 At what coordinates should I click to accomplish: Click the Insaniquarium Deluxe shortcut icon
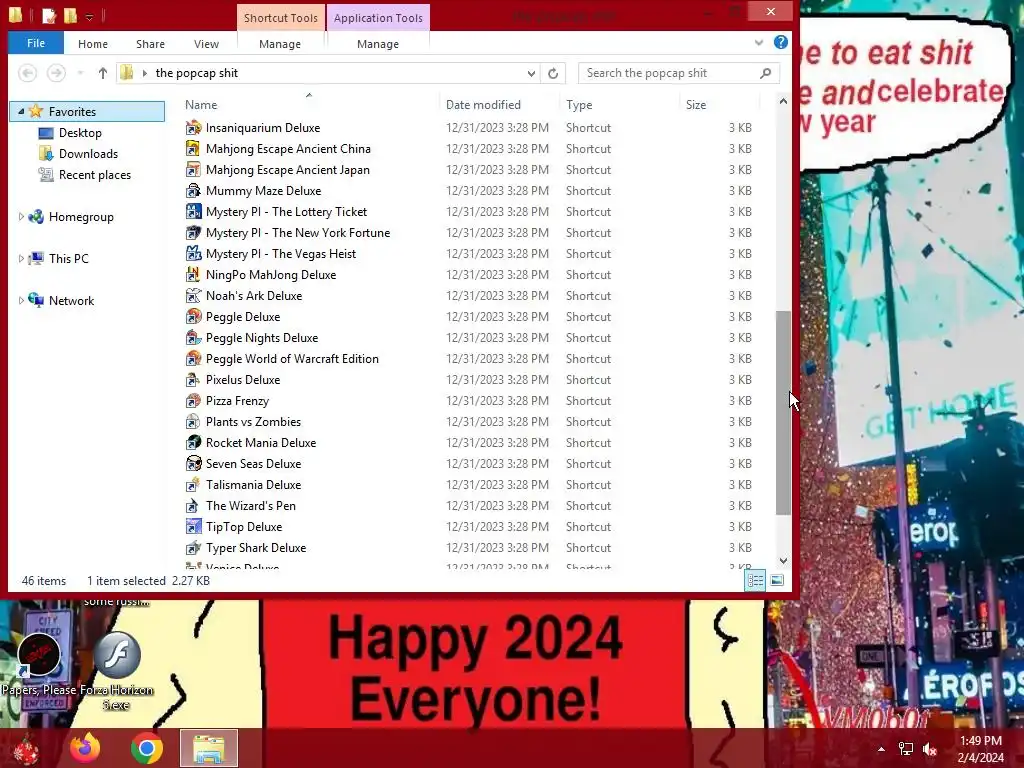point(193,128)
